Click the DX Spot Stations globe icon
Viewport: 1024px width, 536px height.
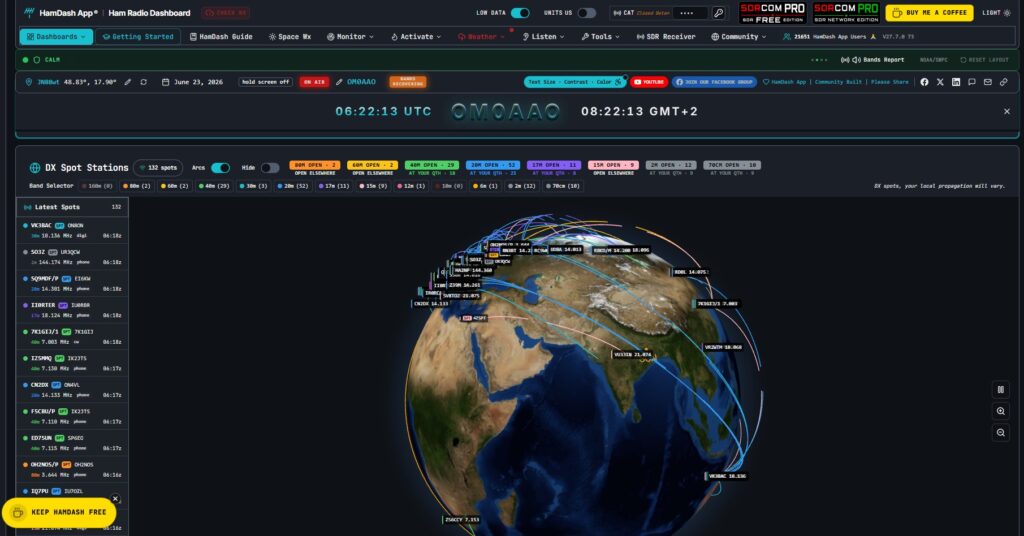pyautogui.click(x=35, y=168)
